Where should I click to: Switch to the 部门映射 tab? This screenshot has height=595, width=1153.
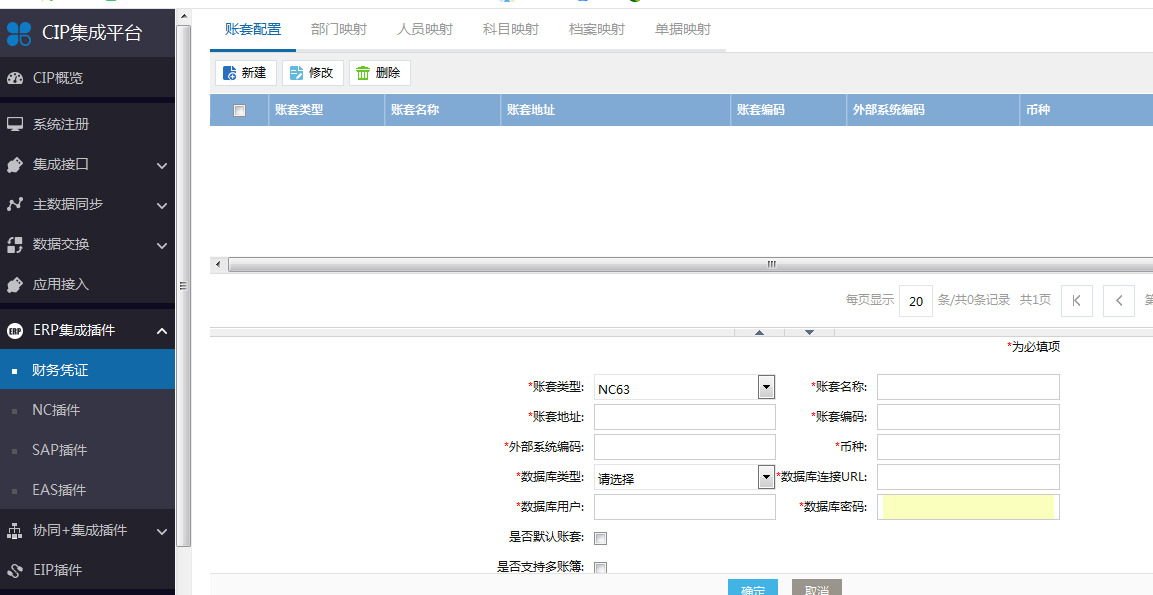(x=338, y=29)
